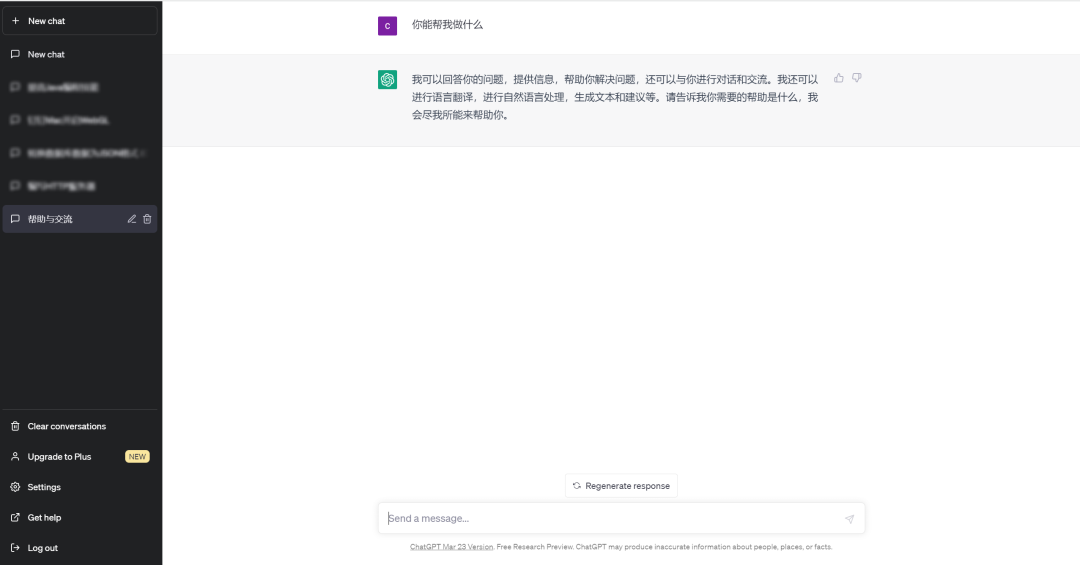The image size is (1080, 565).
Task: Open Settings from the sidebar
Action: pyautogui.click(x=44, y=487)
